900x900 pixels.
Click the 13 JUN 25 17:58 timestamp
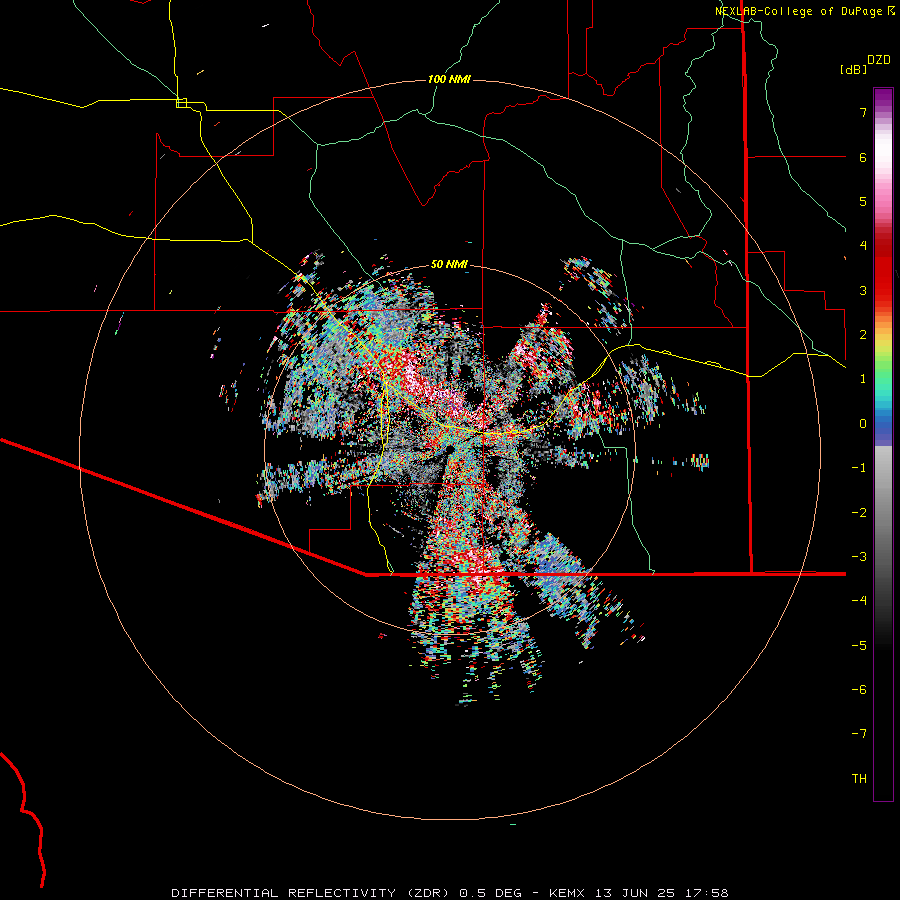tap(661, 893)
